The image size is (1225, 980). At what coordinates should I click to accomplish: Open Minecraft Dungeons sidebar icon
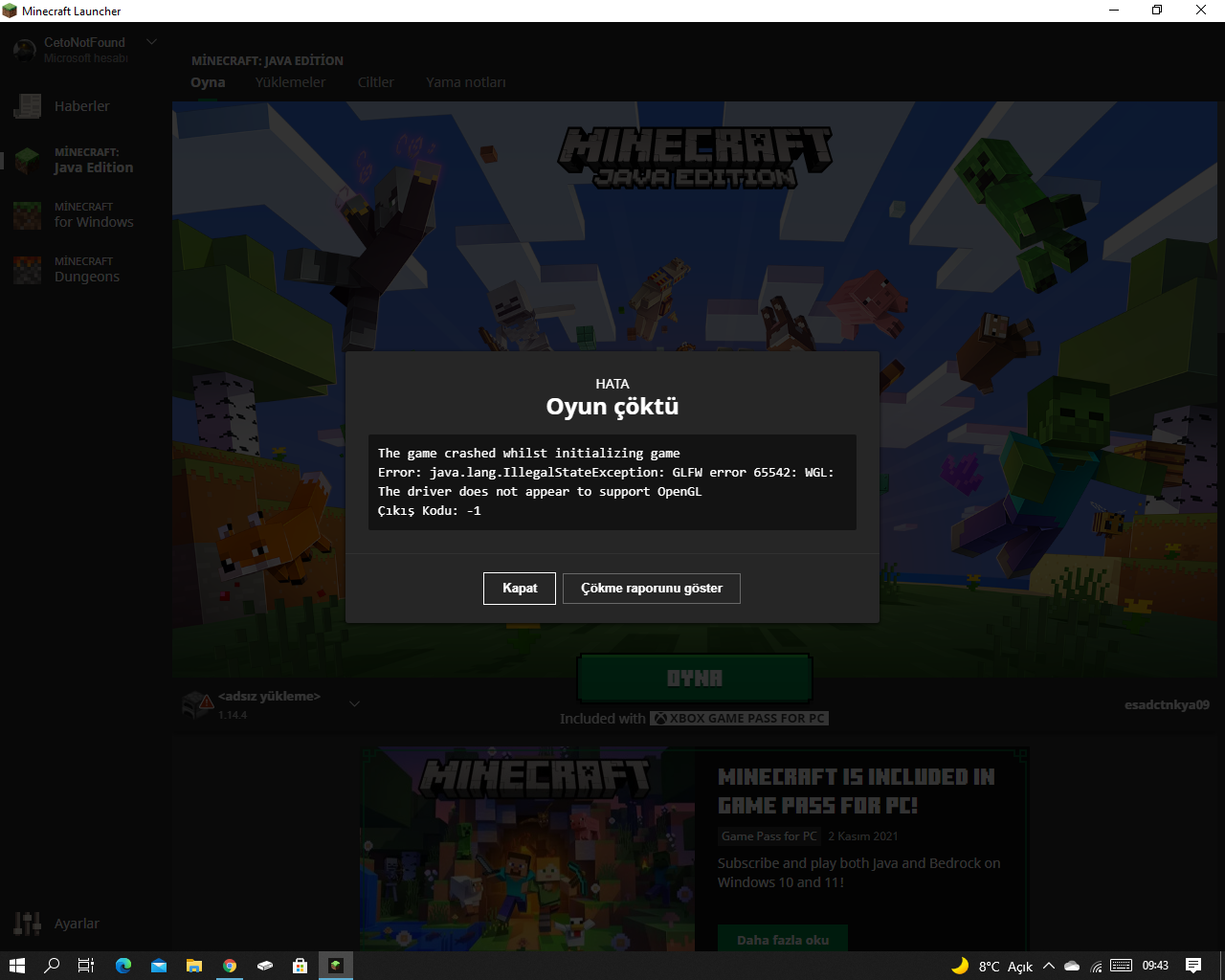[x=27, y=270]
